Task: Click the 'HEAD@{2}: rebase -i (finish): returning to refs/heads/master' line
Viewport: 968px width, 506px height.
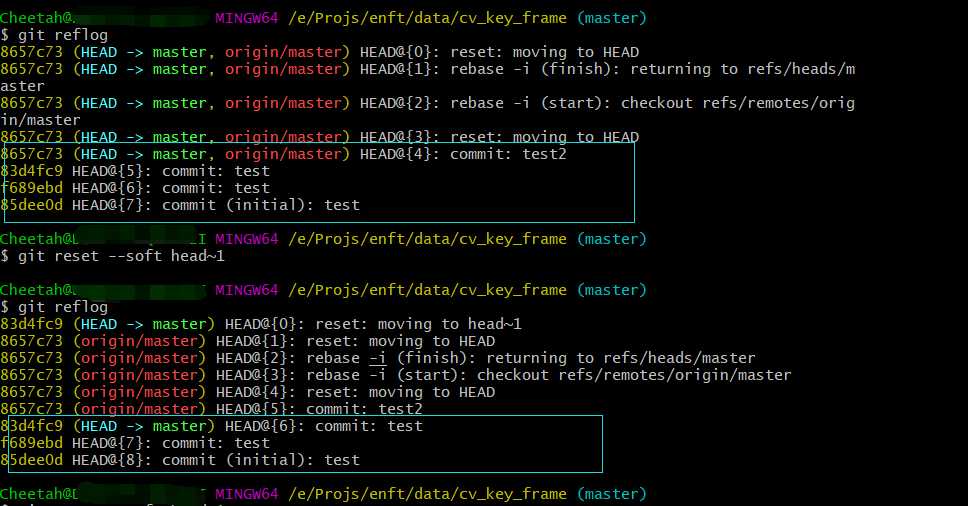Action: [x=378, y=358]
